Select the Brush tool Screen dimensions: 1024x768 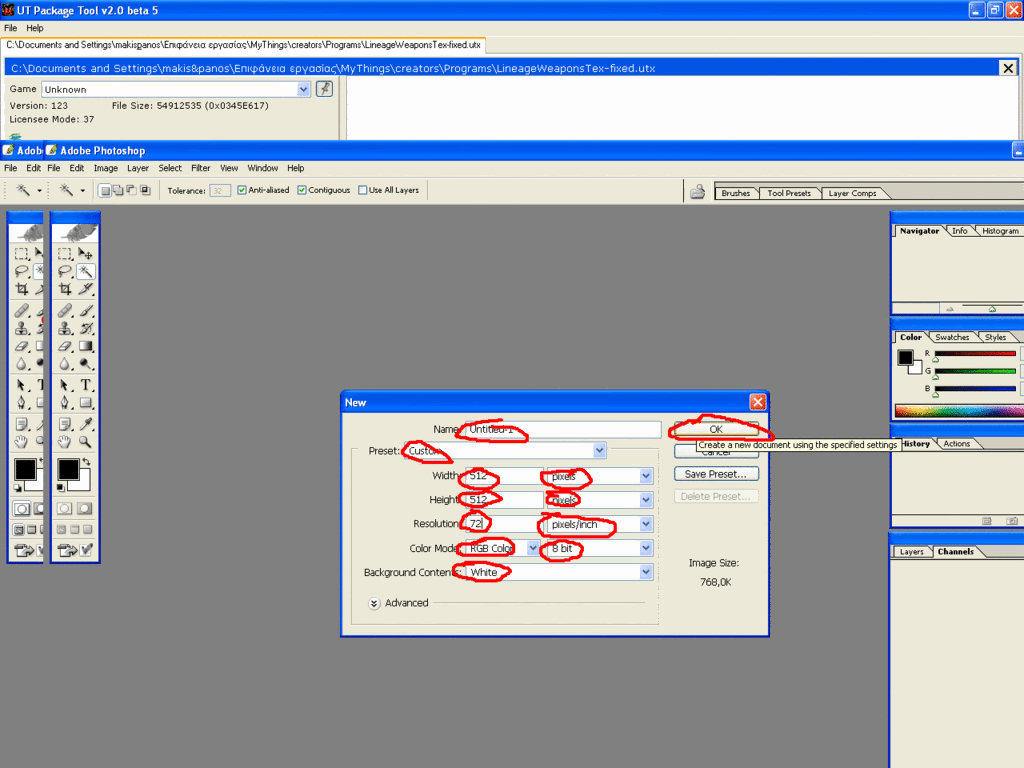point(87,311)
